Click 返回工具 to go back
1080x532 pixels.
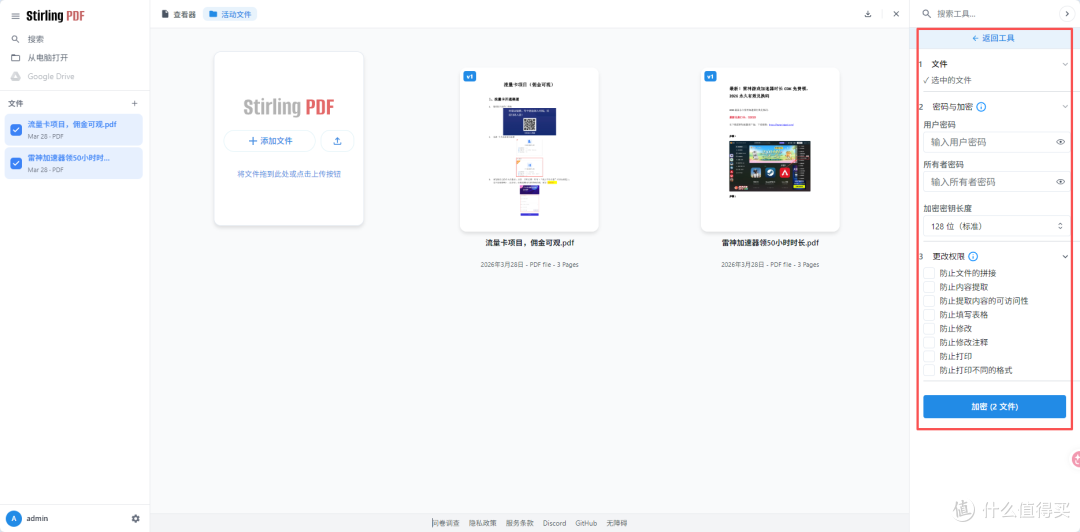pyautogui.click(x=993, y=39)
